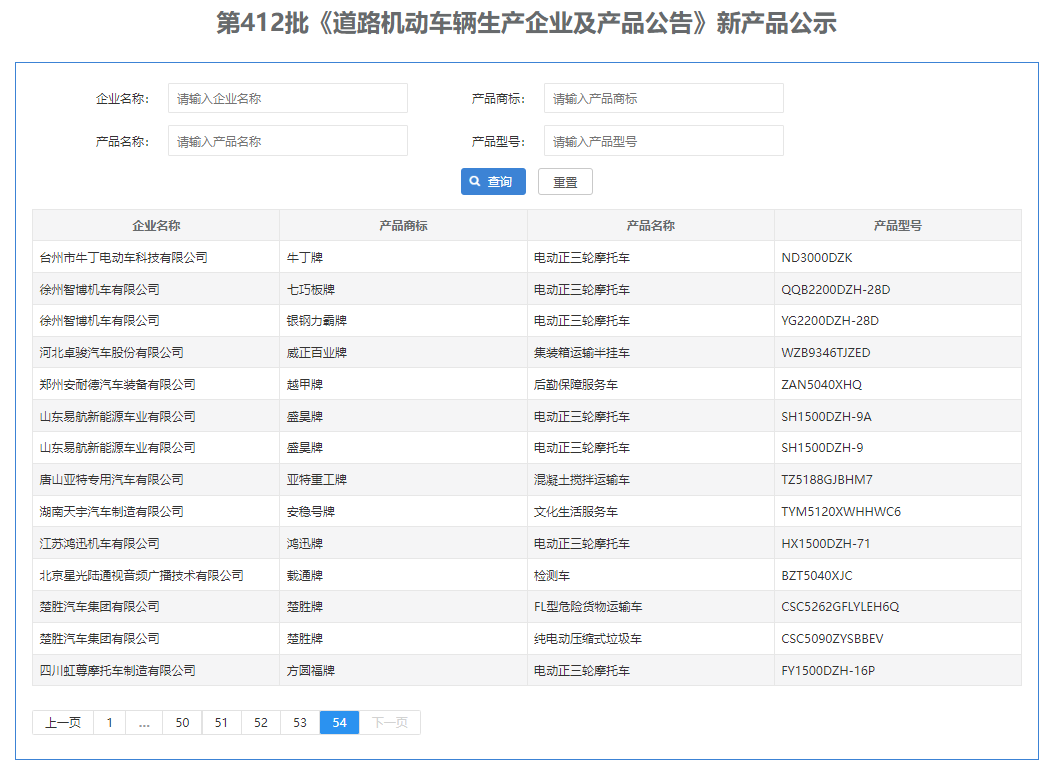Select cell 四川虹尊摩托车制造有限公司
The width and height of the screenshot is (1053, 772).
(x=156, y=670)
